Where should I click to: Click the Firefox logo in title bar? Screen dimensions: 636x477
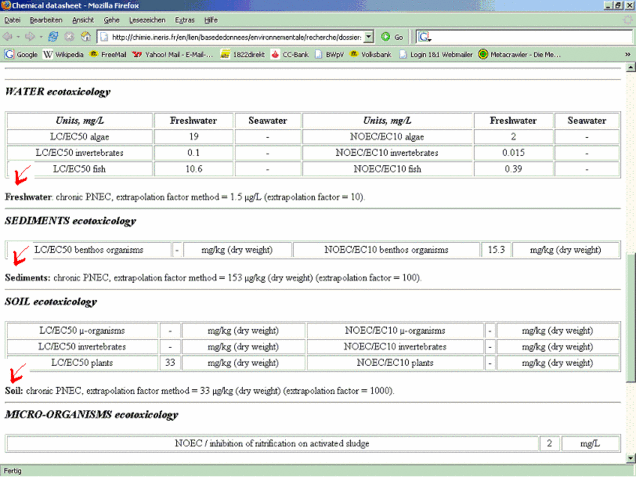click(6, 5)
